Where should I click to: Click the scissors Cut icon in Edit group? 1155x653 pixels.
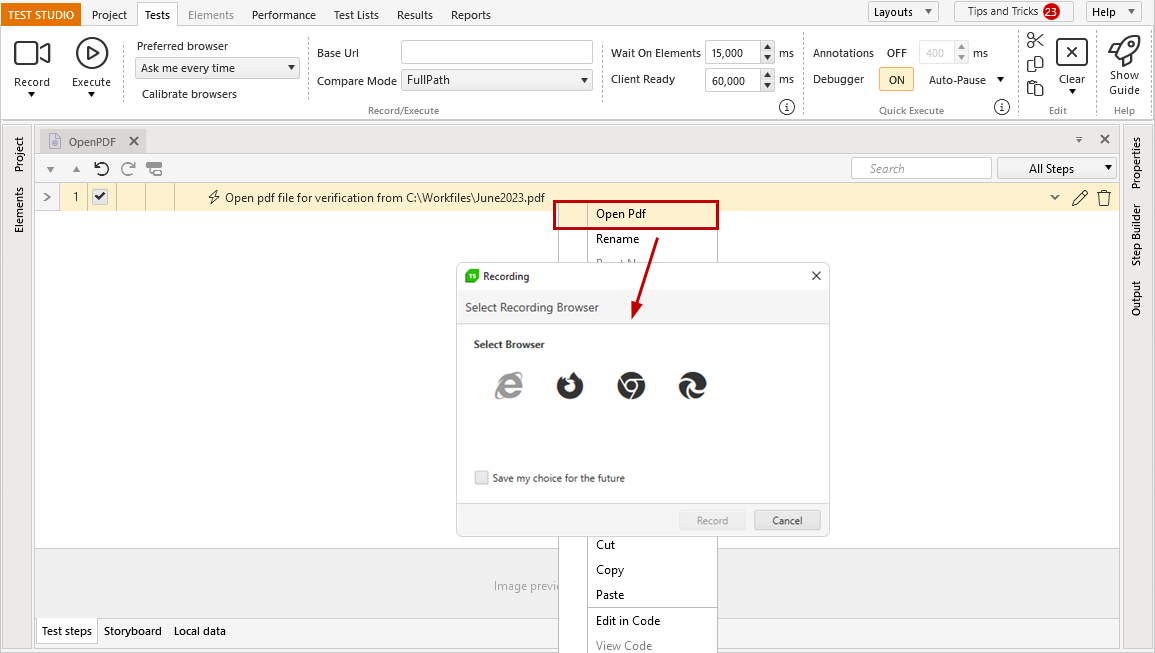tap(1035, 41)
